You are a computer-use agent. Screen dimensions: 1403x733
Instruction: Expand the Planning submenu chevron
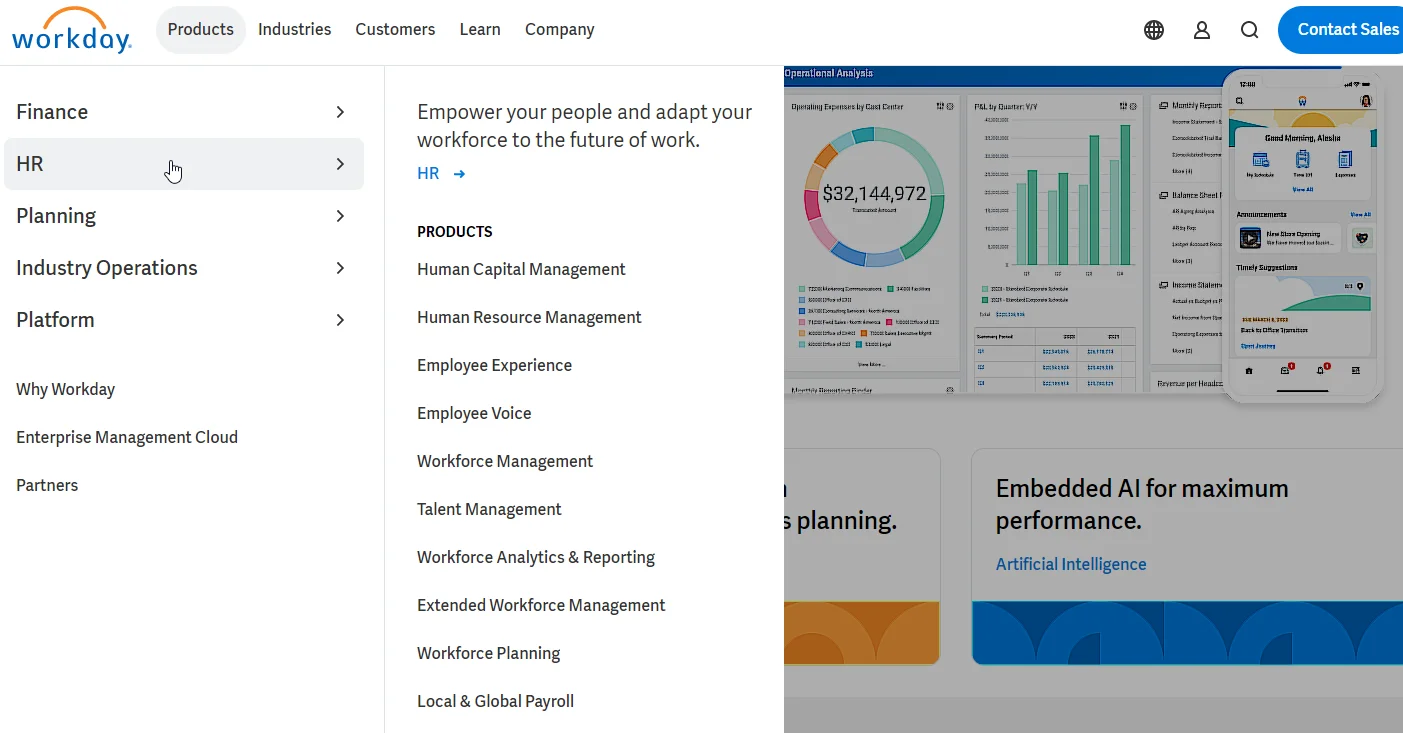(x=340, y=216)
